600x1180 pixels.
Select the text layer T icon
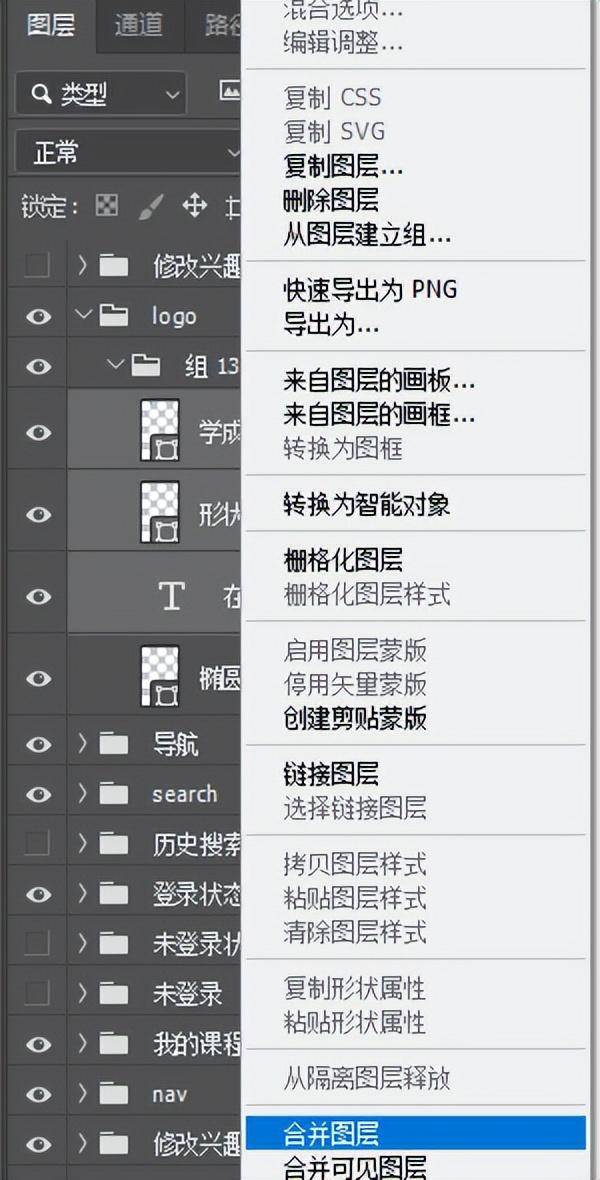(172, 596)
